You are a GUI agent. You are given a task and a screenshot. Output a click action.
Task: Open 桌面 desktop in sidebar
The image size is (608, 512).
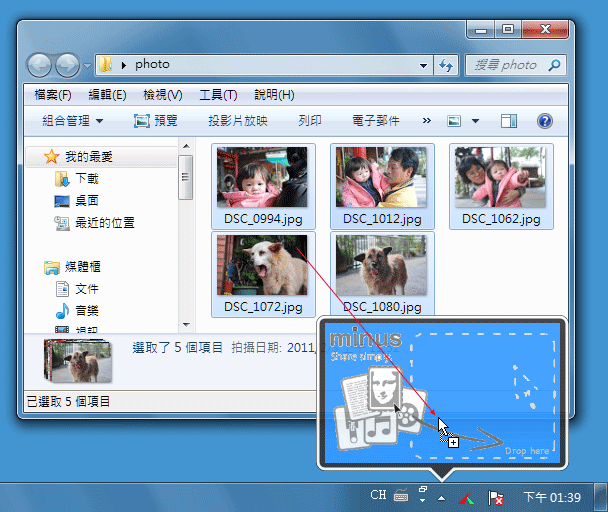(x=77, y=201)
